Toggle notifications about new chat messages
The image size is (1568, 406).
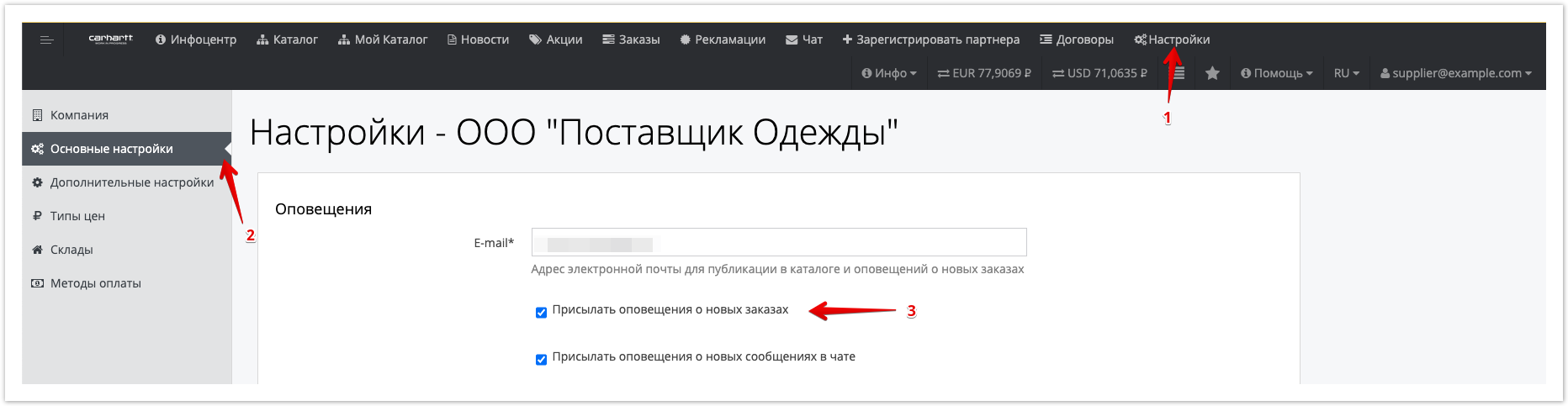[541, 360]
